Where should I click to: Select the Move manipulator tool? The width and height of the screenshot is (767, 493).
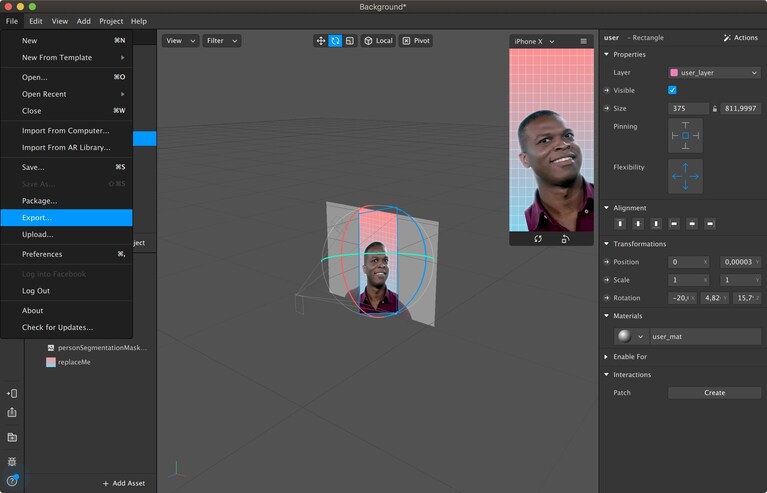[x=321, y=41]
